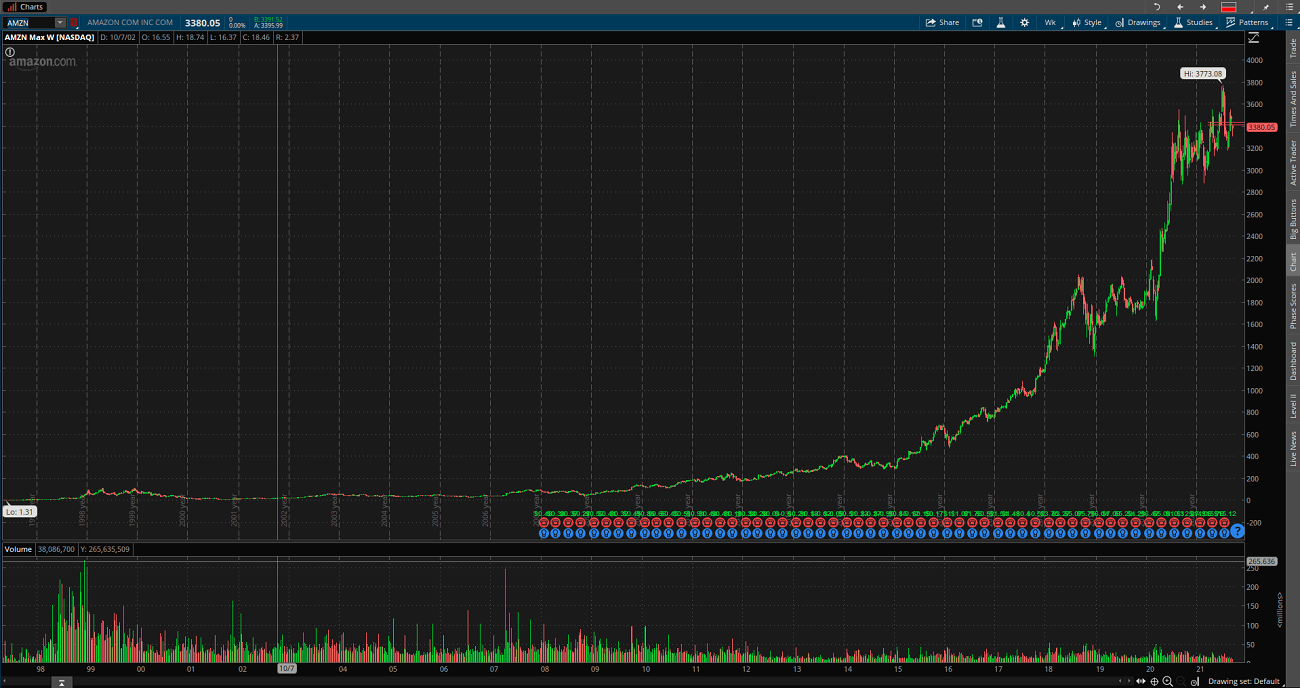
Task: Click the undo arrow icon
Action: 1157,7
